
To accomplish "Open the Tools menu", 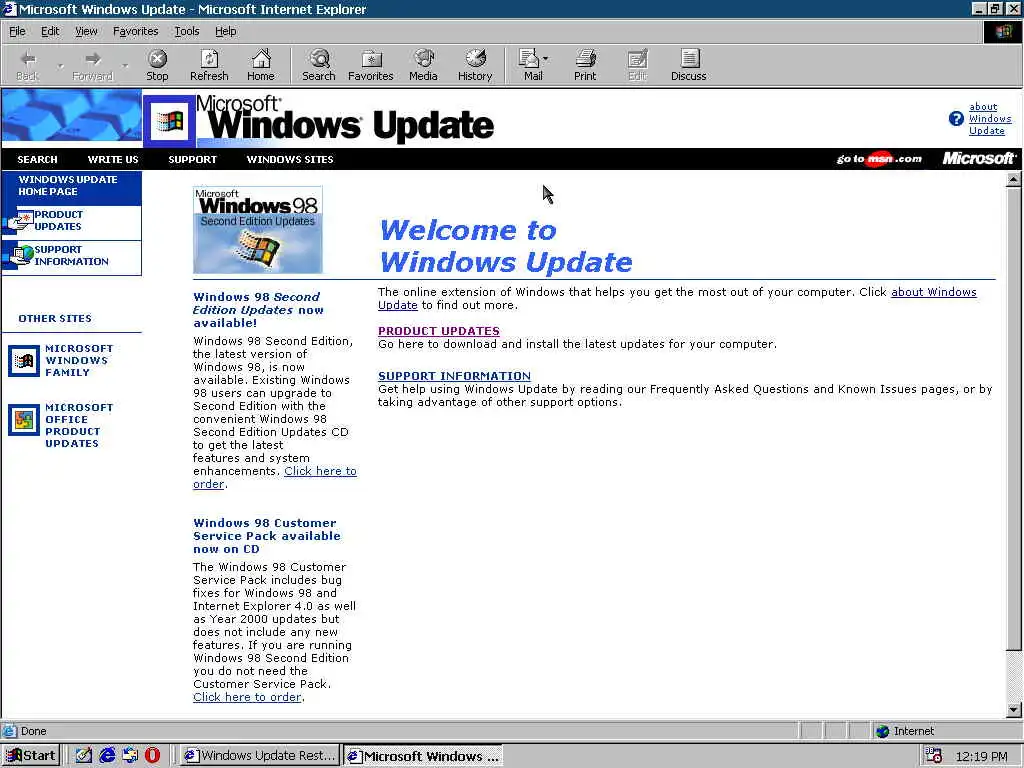I will (187, 31).
